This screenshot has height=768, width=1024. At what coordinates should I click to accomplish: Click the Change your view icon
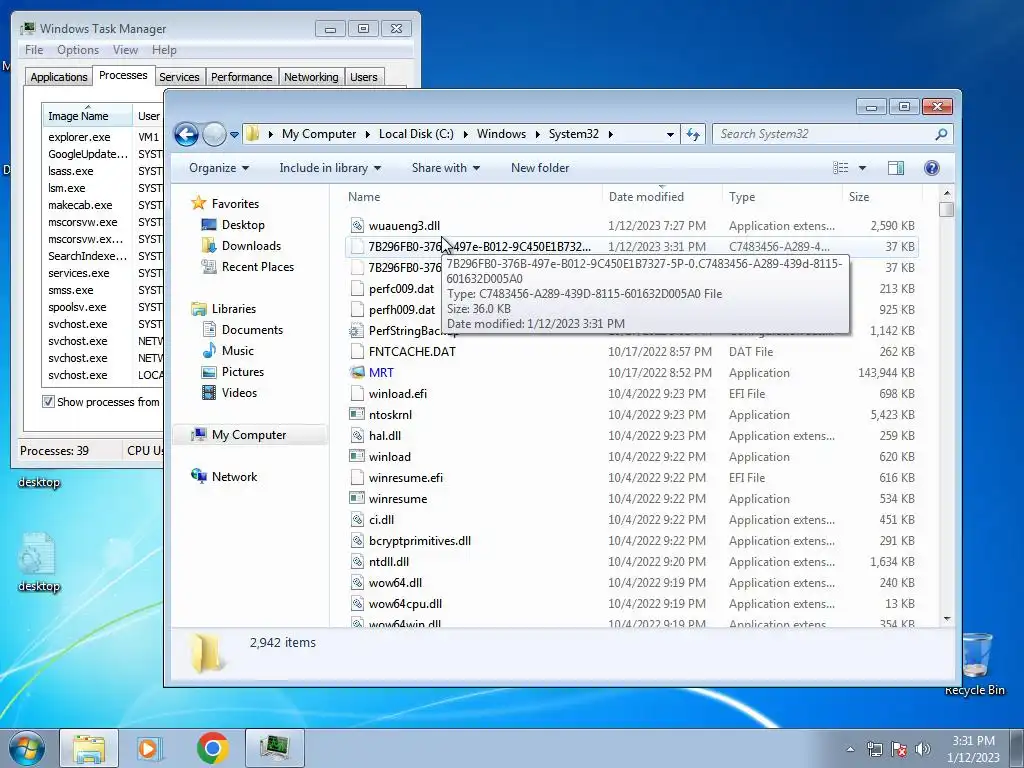840,168
